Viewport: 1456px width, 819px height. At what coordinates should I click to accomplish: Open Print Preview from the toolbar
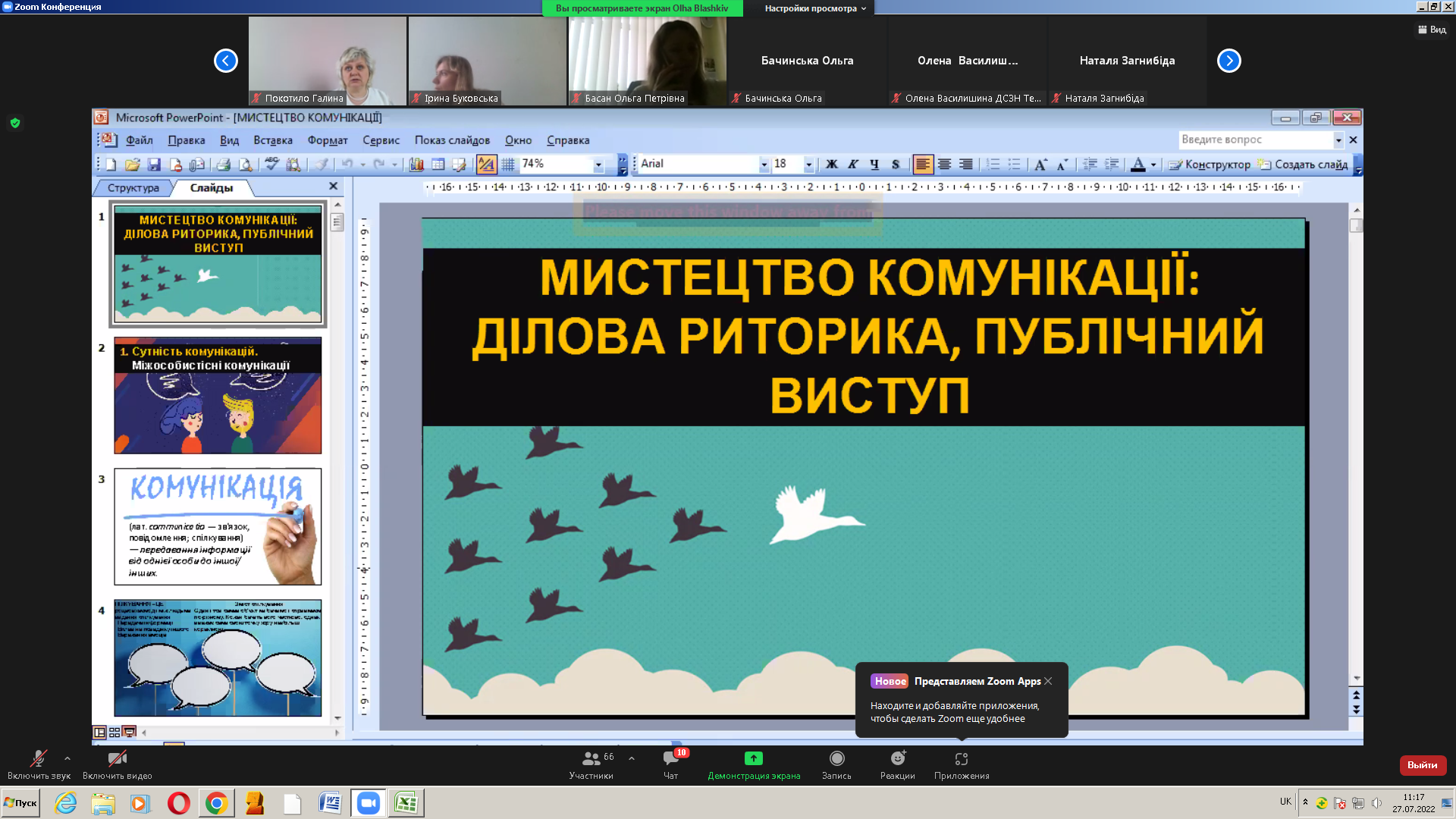click(x=245, y=164)
